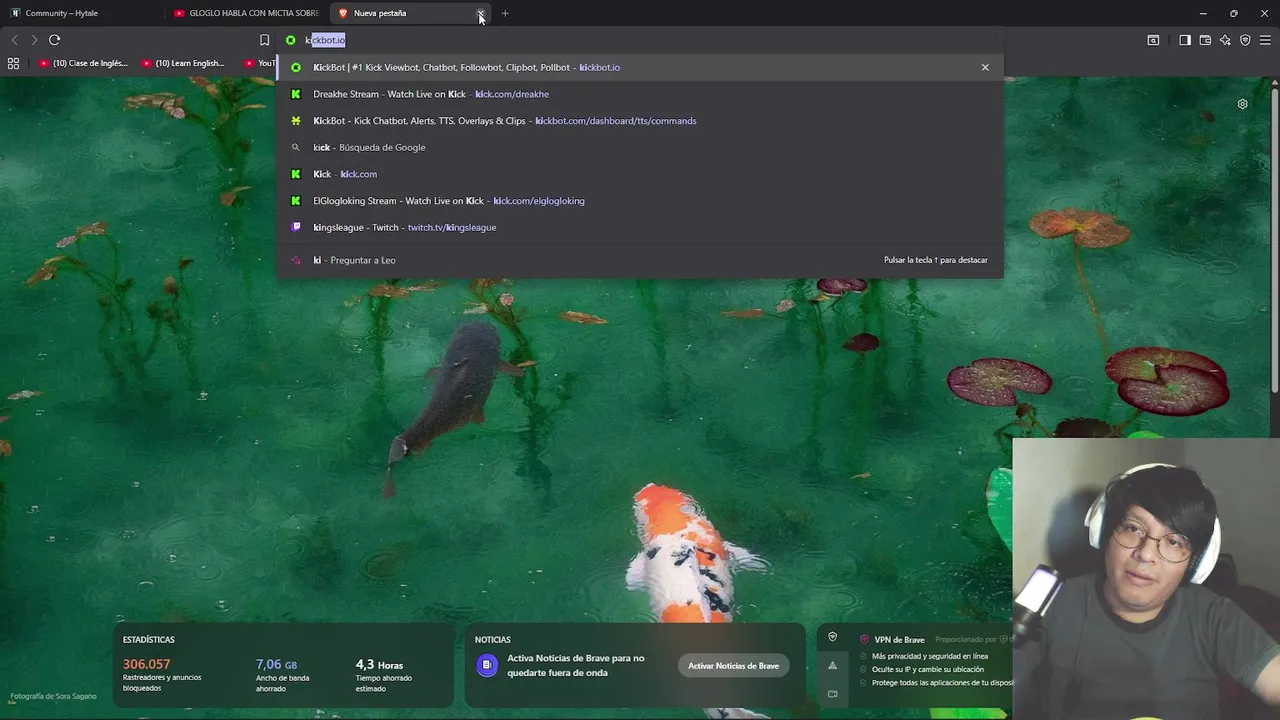Go forward with the forward arrow
Image resolution: width=1280 pixels, height=720 pixels.
click(34, 40)
